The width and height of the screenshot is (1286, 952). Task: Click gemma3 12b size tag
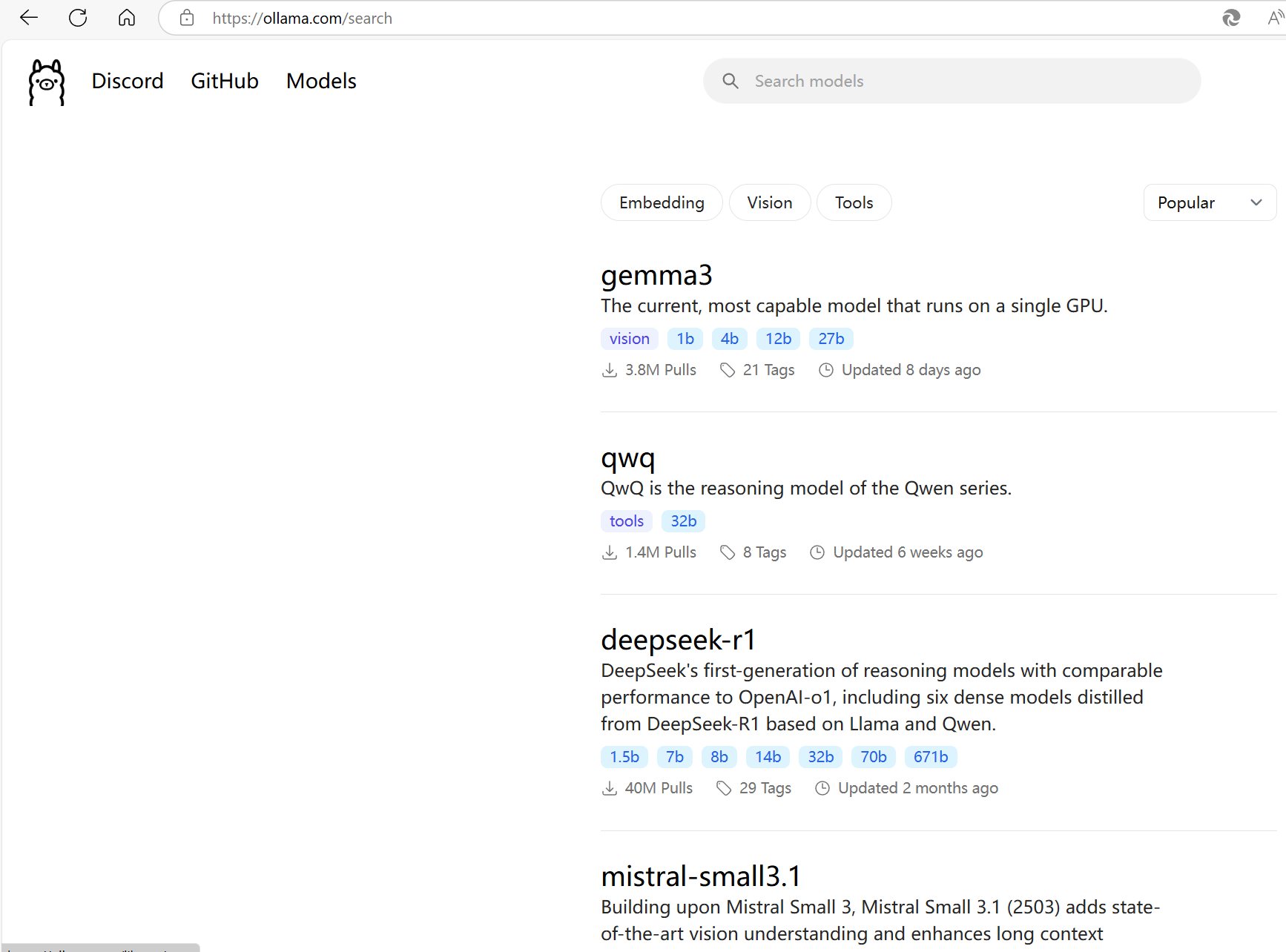[x=779, y=339]
